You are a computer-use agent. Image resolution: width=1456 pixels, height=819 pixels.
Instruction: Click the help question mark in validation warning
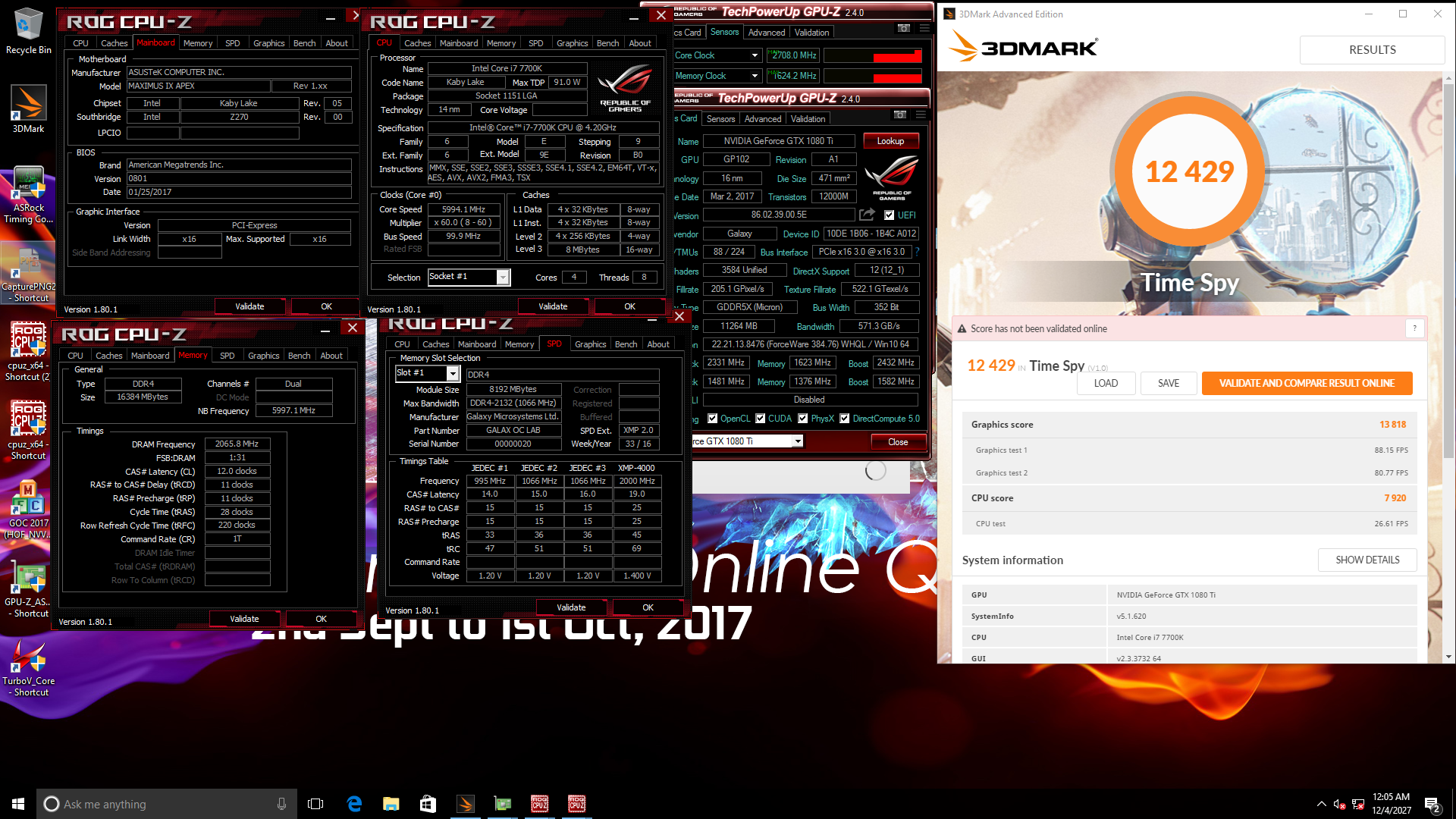(1414, 328)
